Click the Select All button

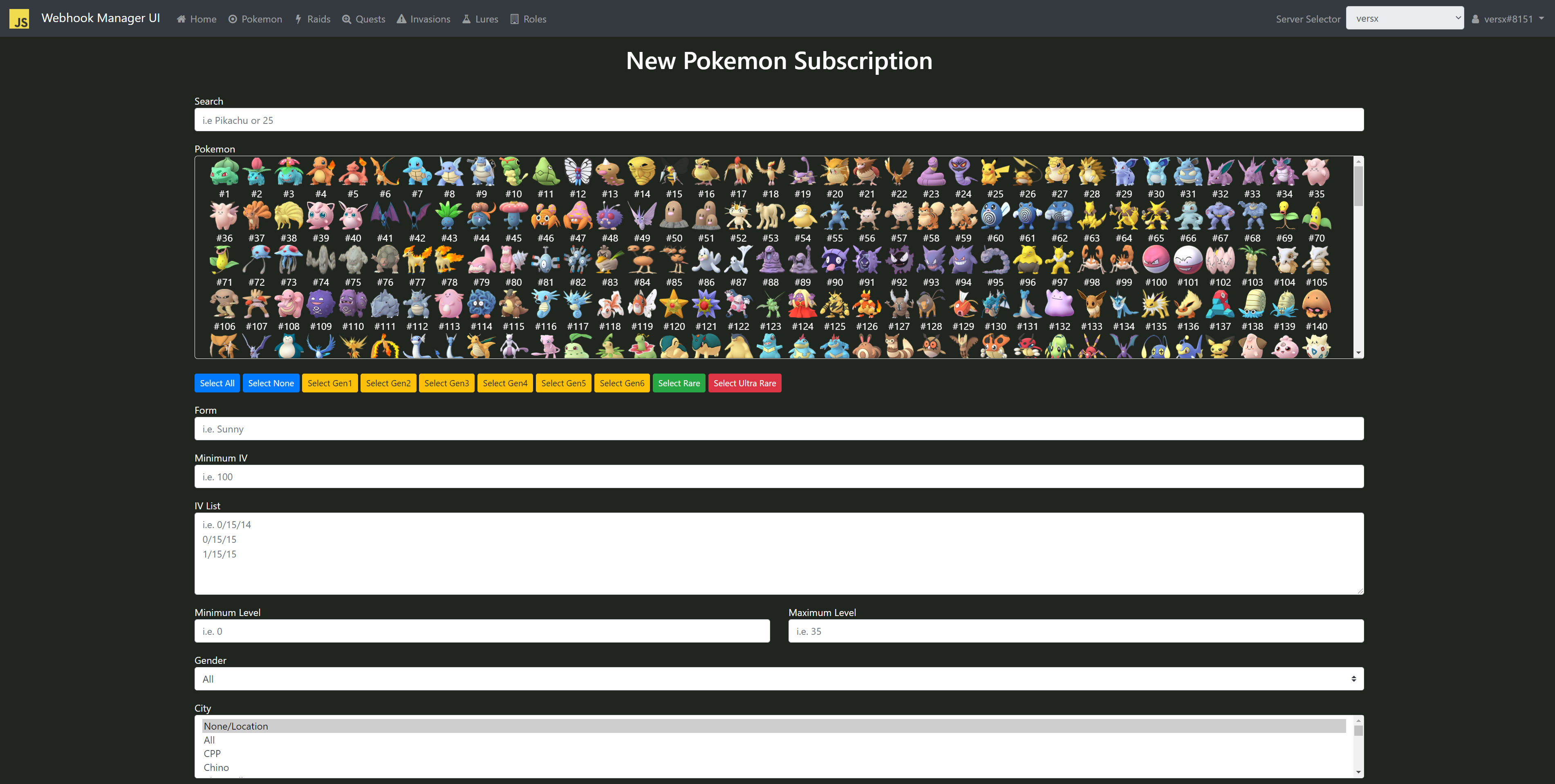point(217,383)
